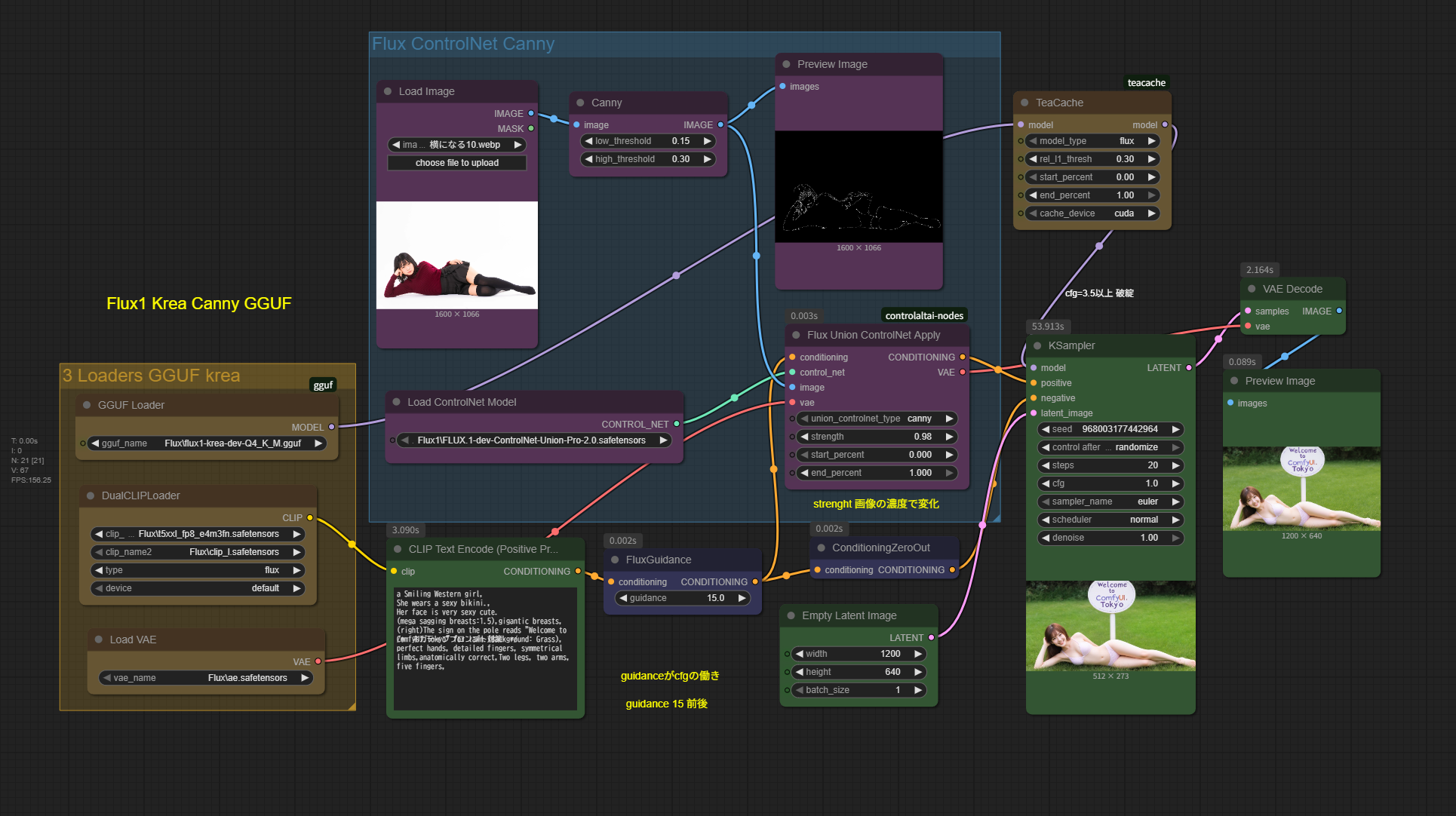Toggle control after generate randomize option

pos(1110,447)
